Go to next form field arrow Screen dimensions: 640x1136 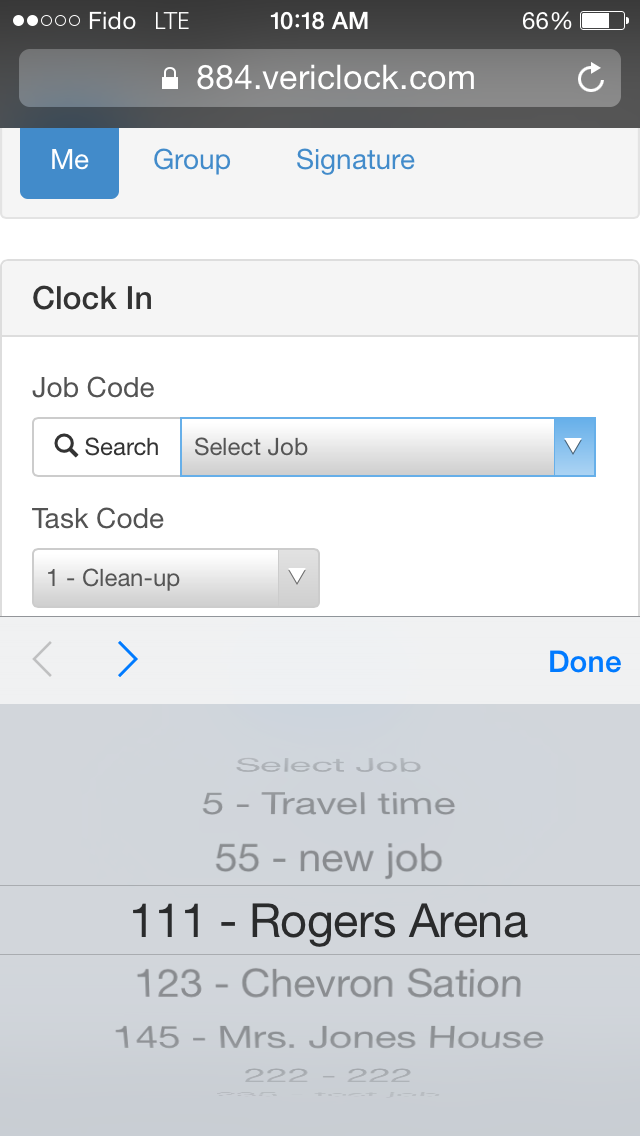[x=127, y=660]
